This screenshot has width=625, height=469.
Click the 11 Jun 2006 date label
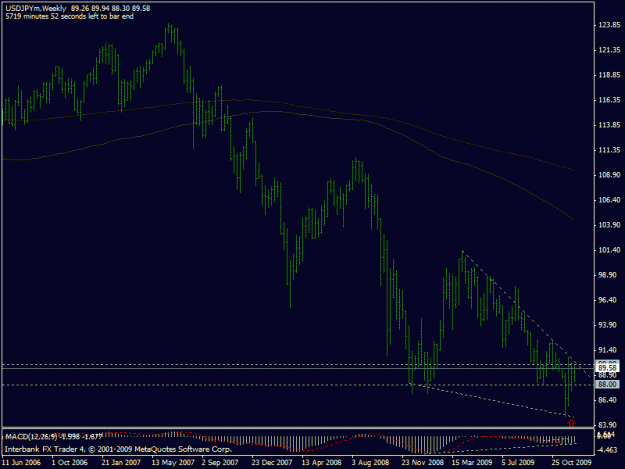coord(21,463)
